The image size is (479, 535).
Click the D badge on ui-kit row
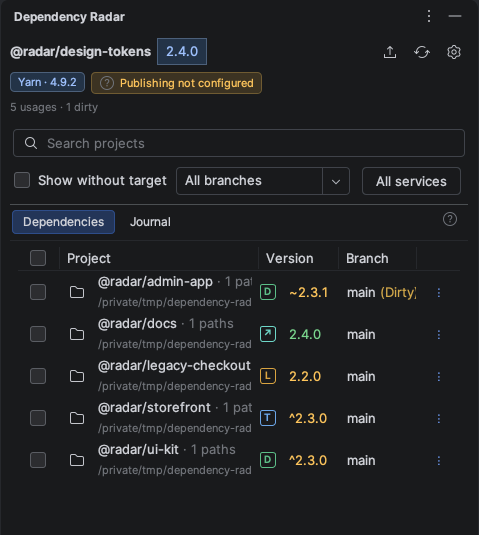click(268, 460)
